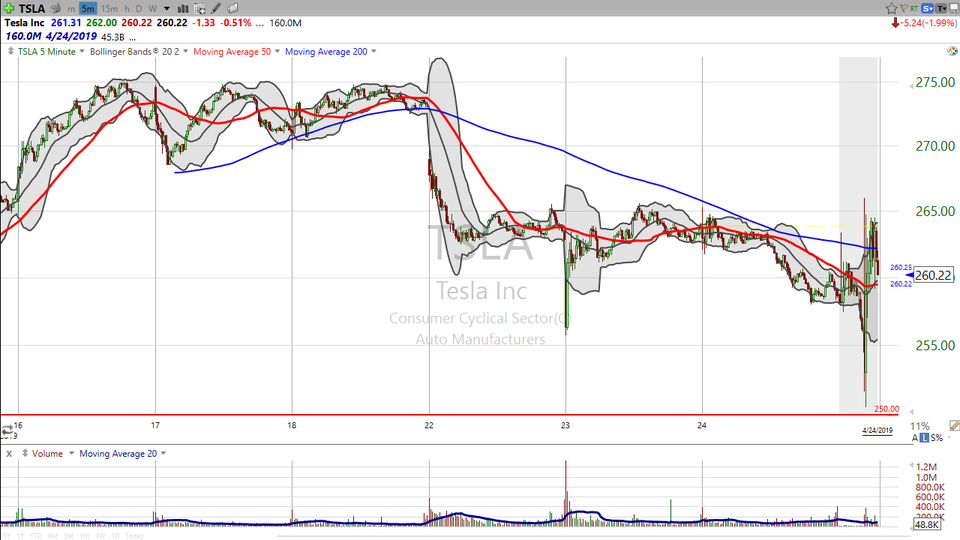Toggle the favorite star icon
The width and height of the screenshot is (960, 540).
[891, 8]
